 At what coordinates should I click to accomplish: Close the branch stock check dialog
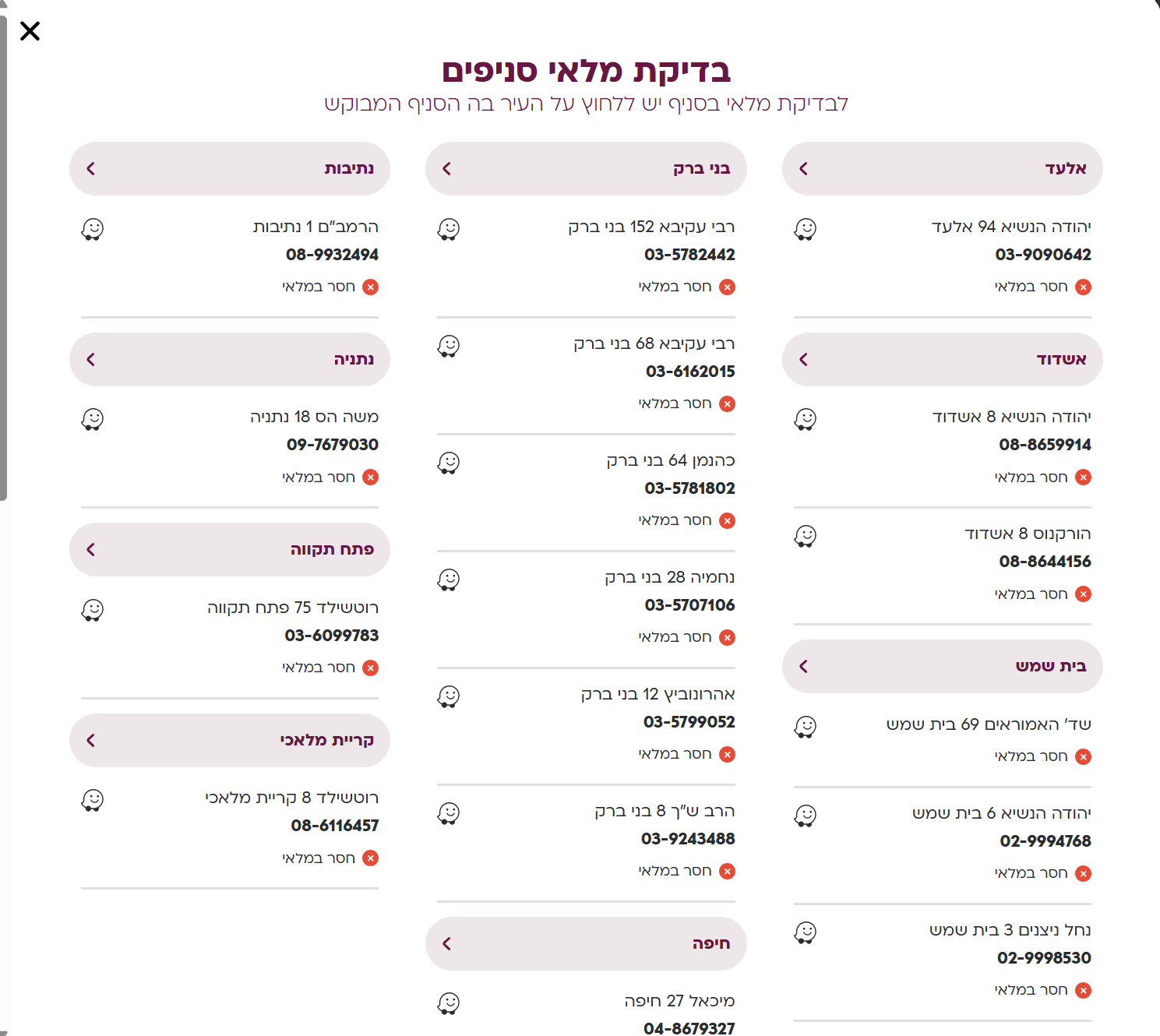point(30,31)
